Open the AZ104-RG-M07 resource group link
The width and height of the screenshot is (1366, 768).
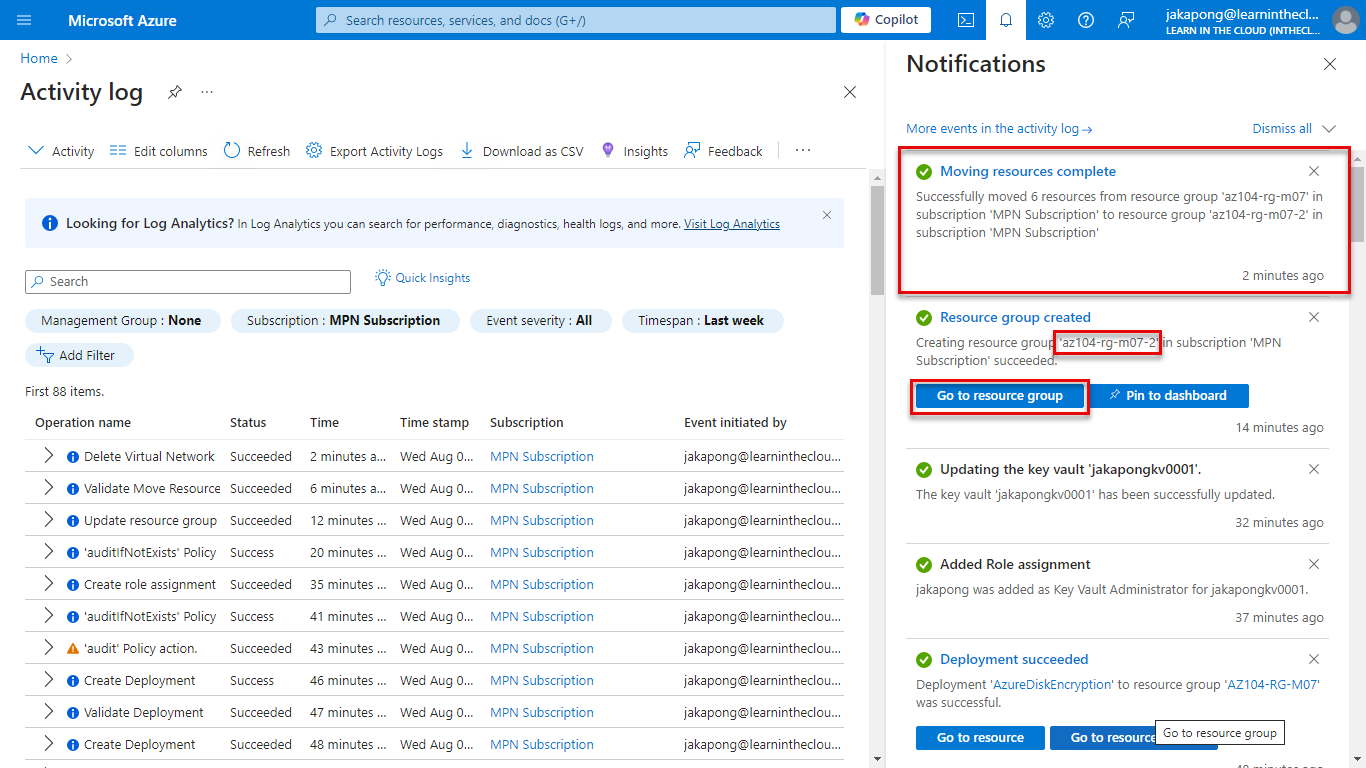coord(1272,685)
